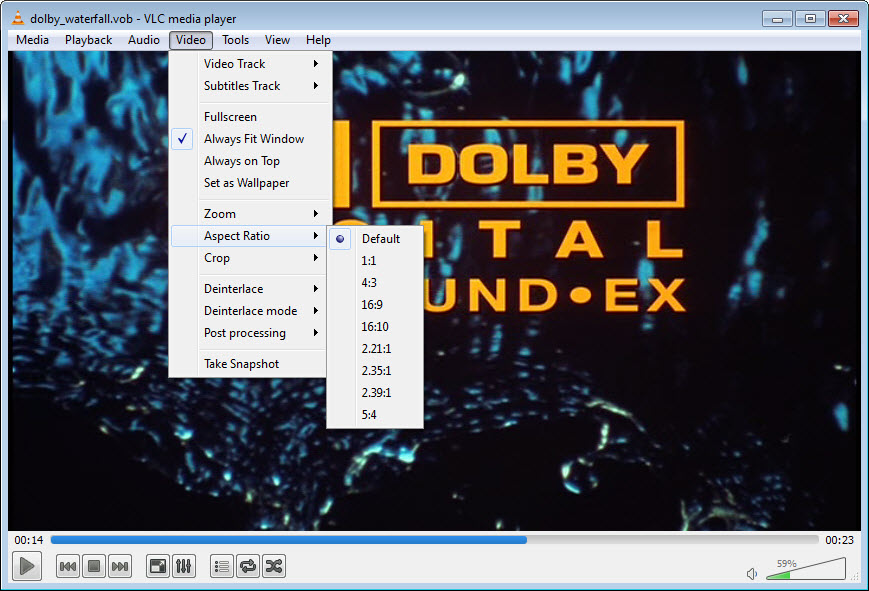This screenshot has width=869, height=591.
Task: Select 1:1 aspect ratio
Action: pos(375,261)
